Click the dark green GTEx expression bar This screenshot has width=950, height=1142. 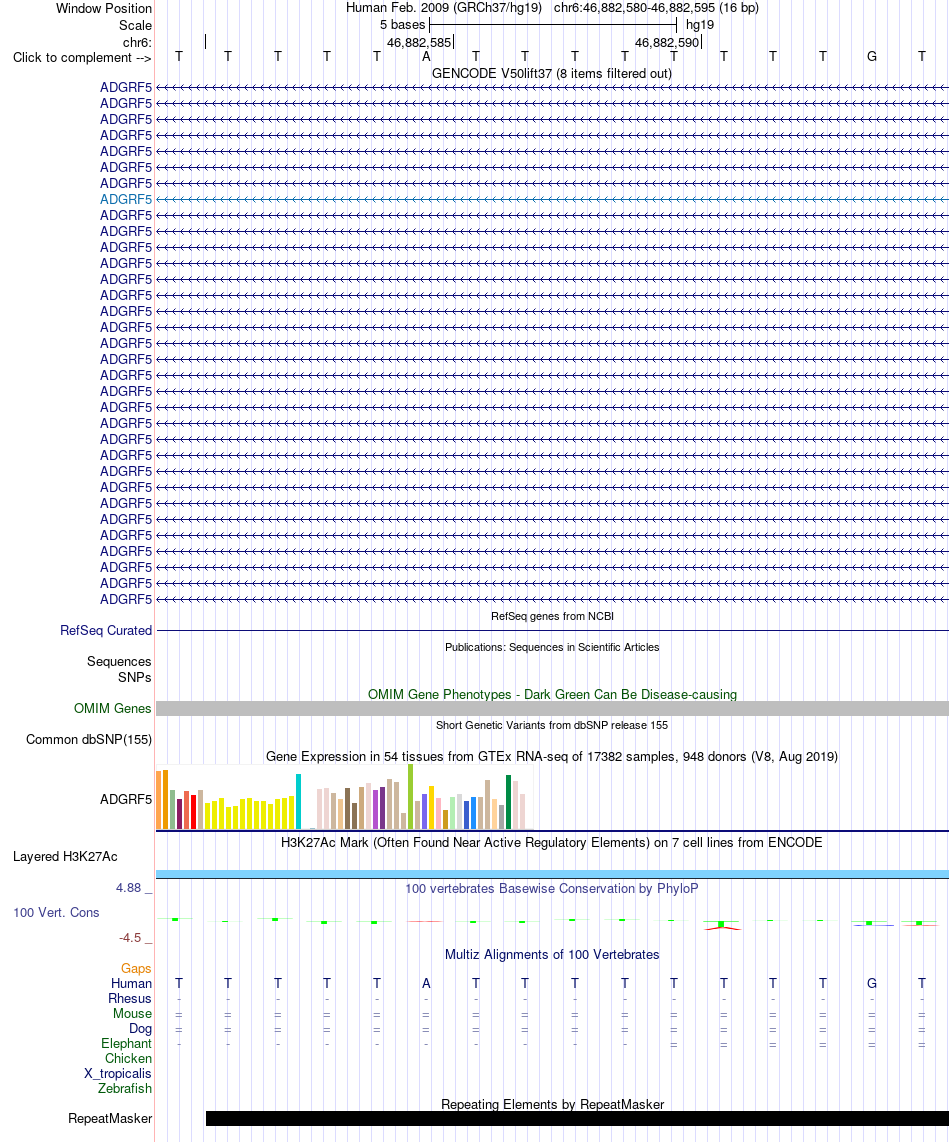pyautogui.click(x=509, y=802)
